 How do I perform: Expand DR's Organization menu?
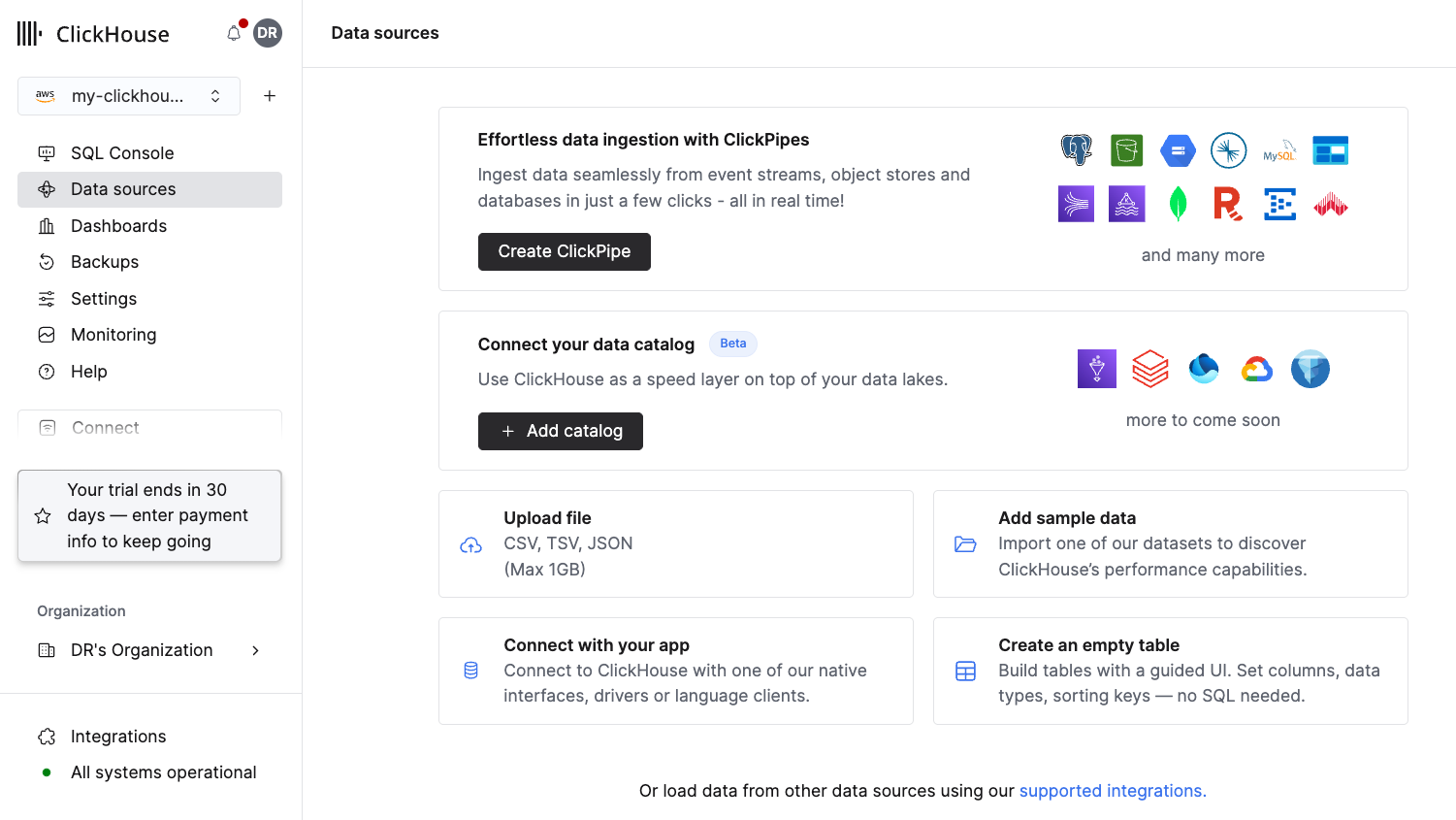[x=149, y=650]
